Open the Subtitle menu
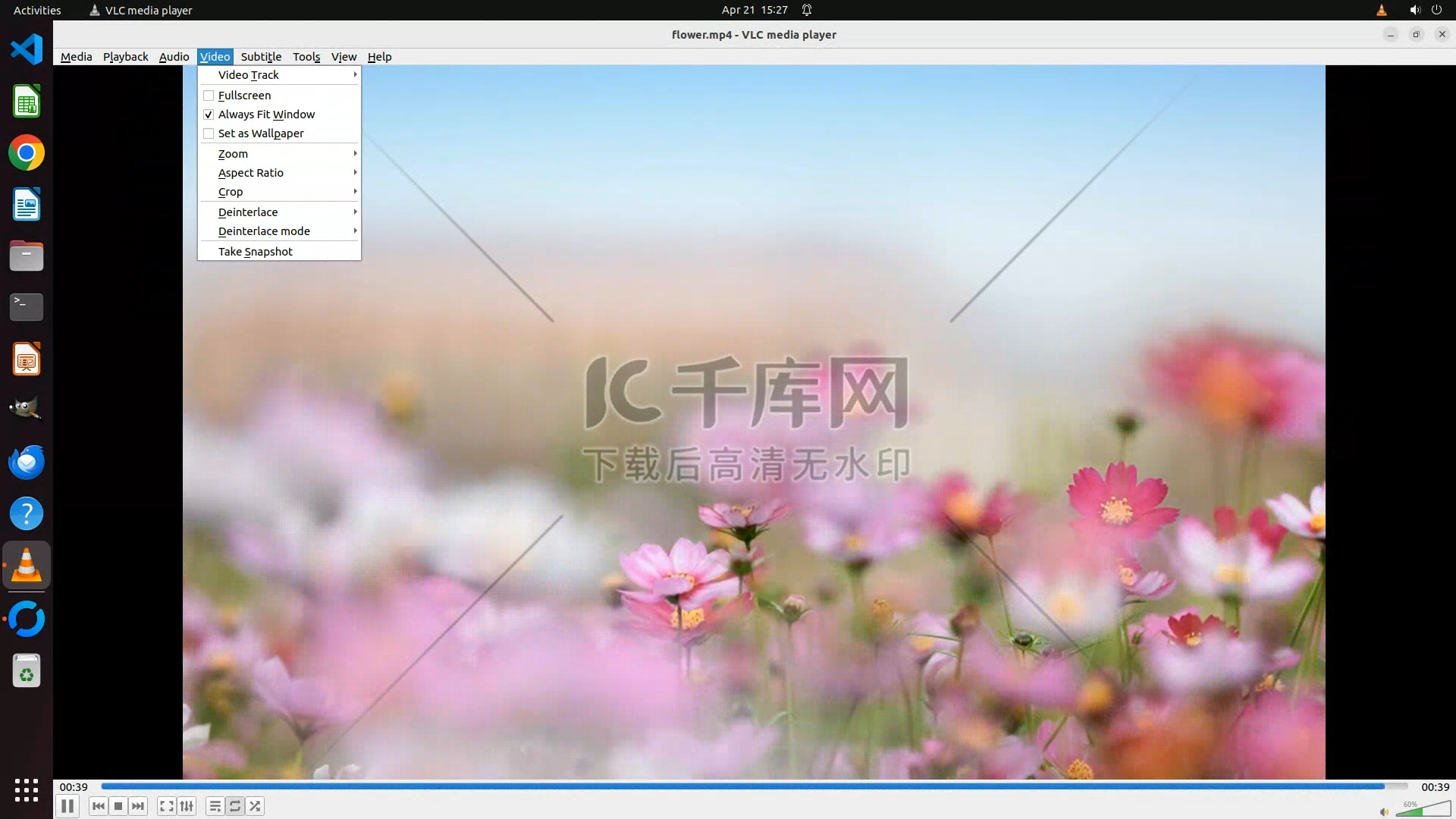Image resolution: width=1456 pixels, height=819 pixels. click(261, 57)
